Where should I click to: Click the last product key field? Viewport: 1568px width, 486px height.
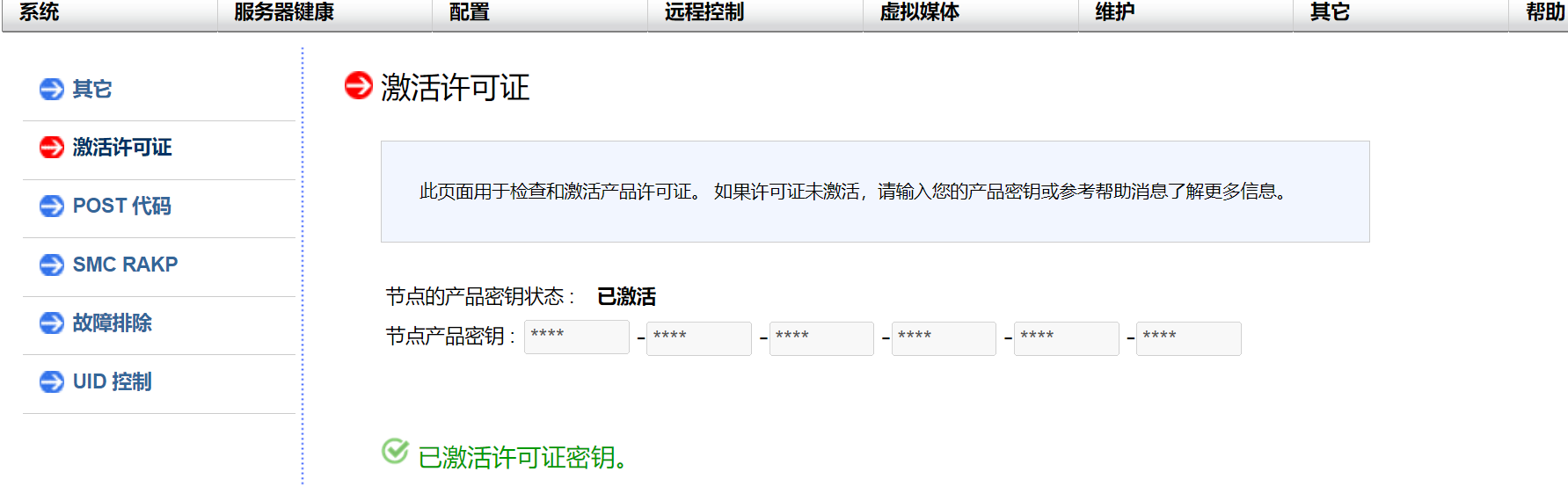(x=1188, y=338)
